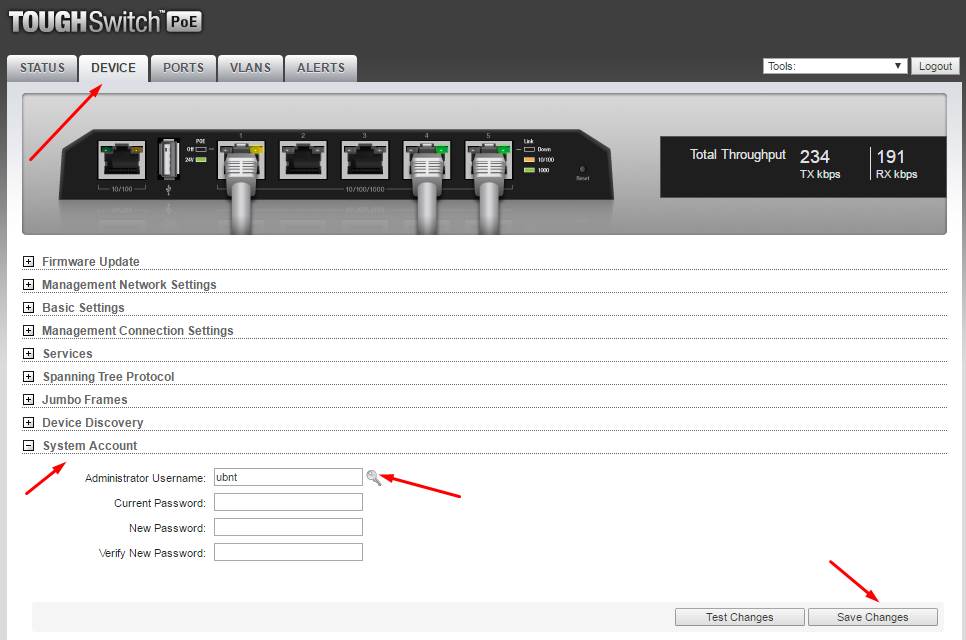The width and height of the screenshot is (966, 640).
Task: Click port 5 on the switch image
Action: coord(488,159)
